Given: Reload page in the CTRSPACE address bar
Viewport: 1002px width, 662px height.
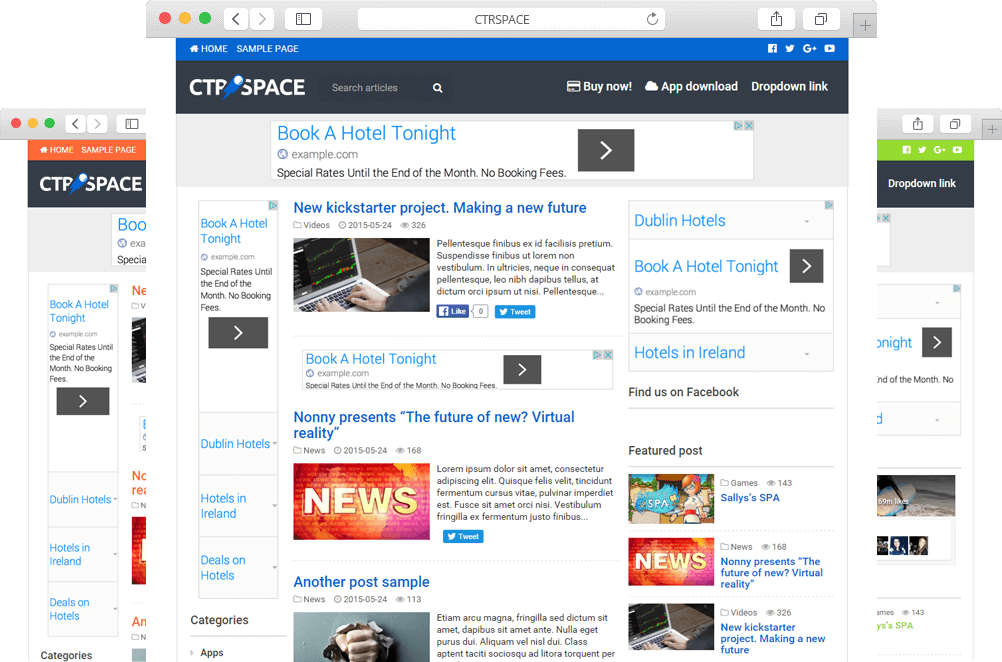Looking at the screenshot, I should pos(652,19).
